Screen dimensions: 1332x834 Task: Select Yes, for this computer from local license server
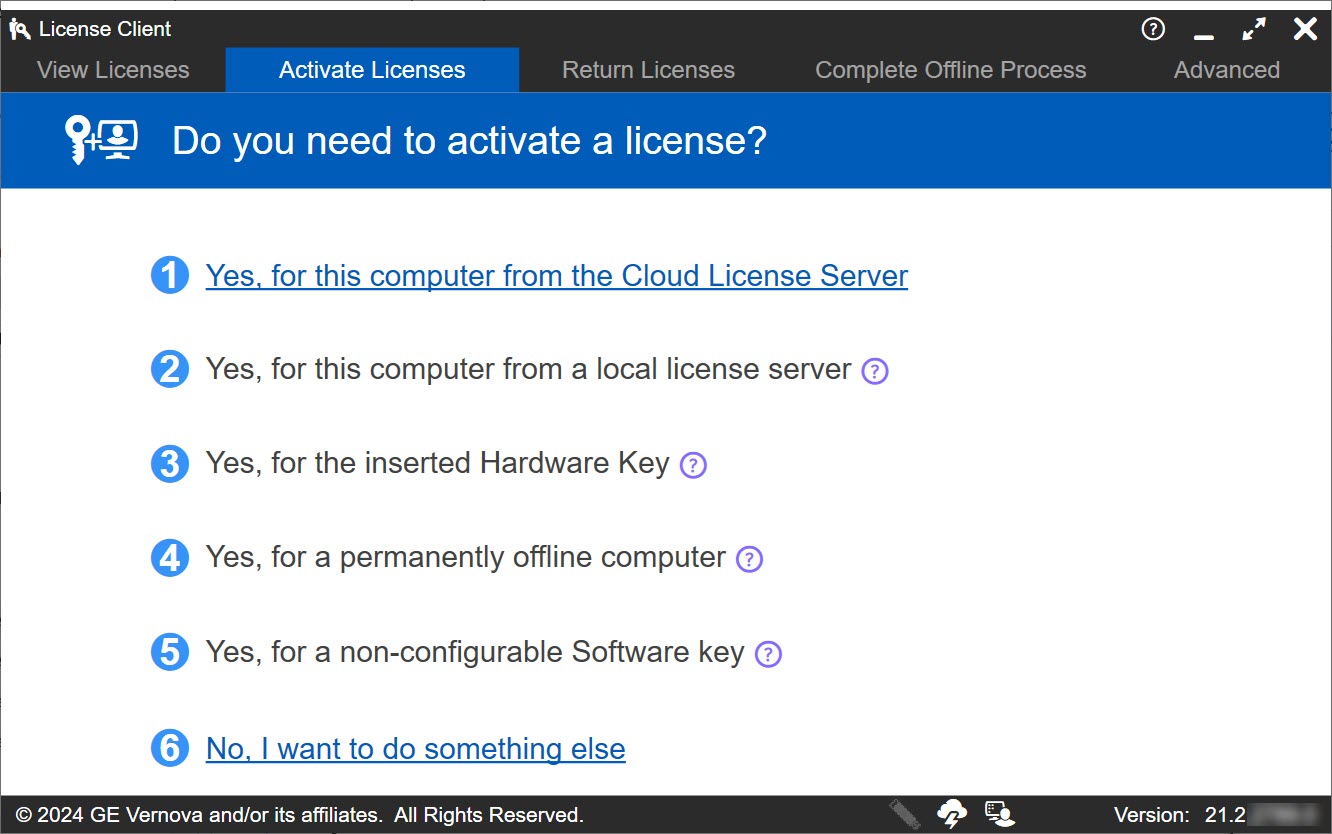(529, 370)
